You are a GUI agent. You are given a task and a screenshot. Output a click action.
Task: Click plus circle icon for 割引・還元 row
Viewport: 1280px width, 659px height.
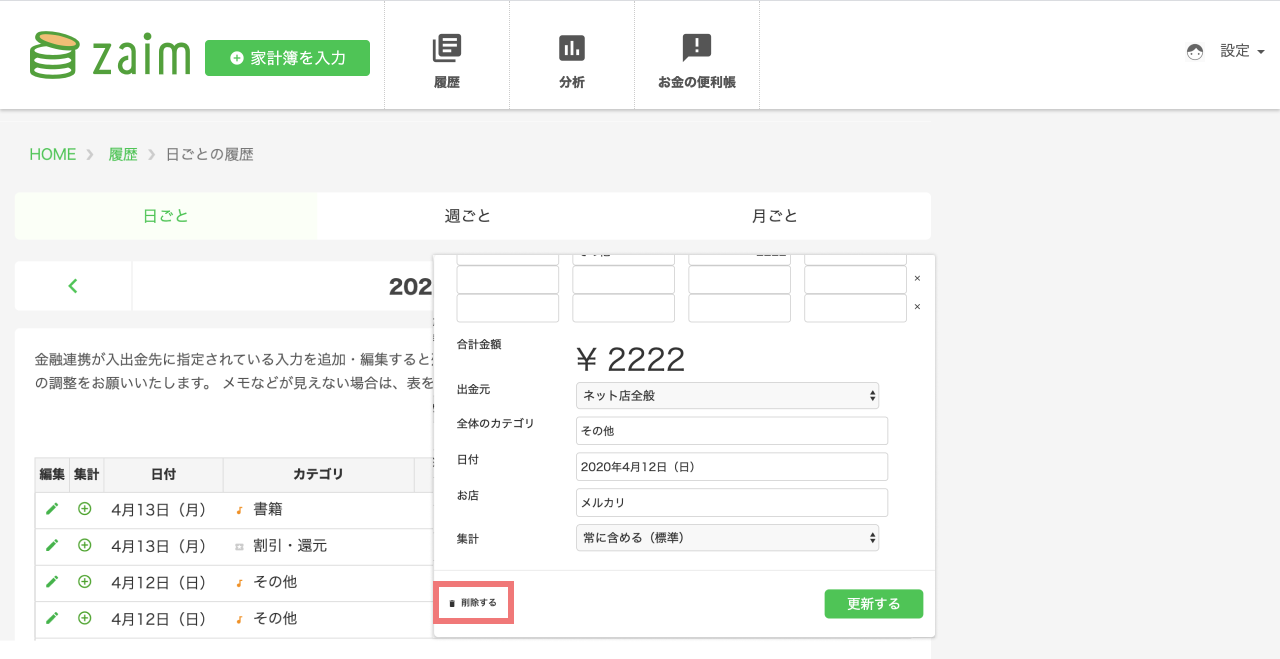[85, 545]
